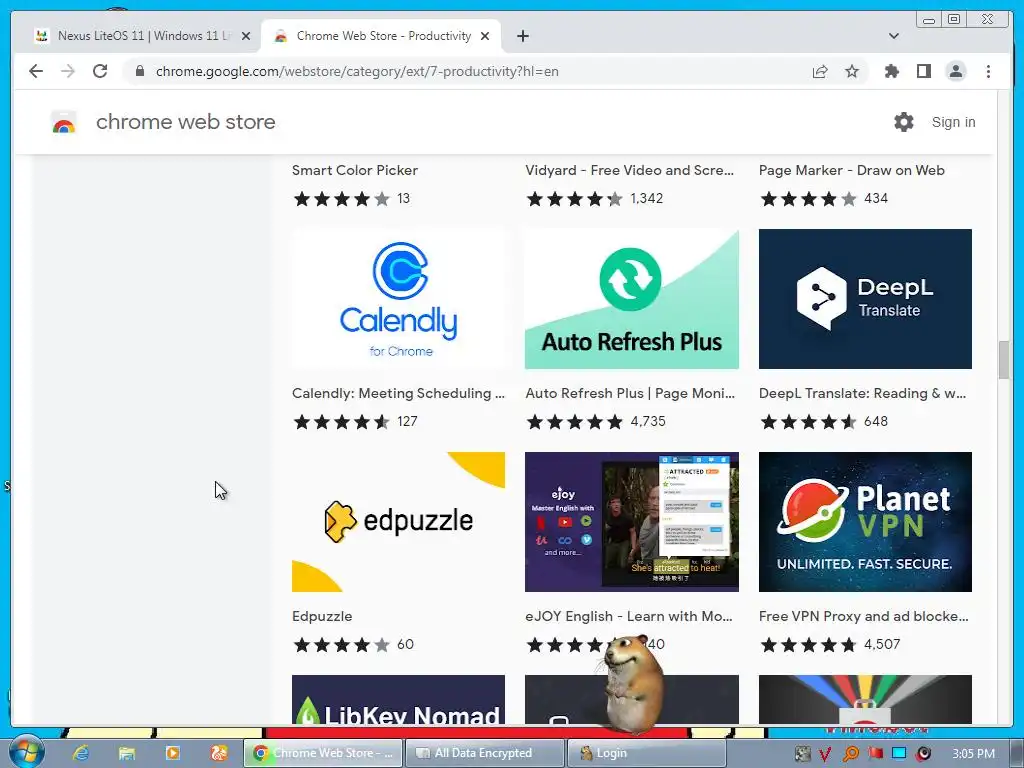
Task: View site info via the lock icon
Action: pos(140,71)
